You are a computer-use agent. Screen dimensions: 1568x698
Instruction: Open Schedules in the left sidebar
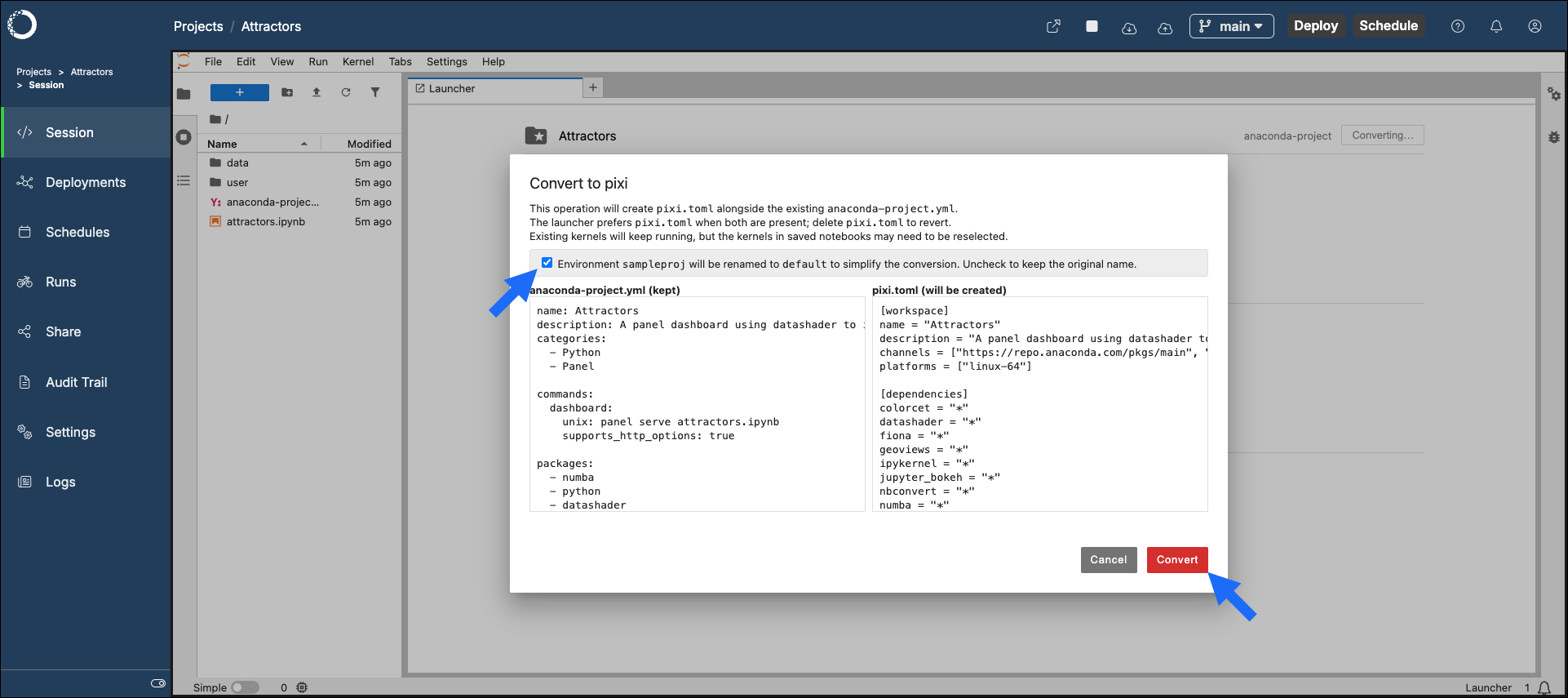(86, 232)
